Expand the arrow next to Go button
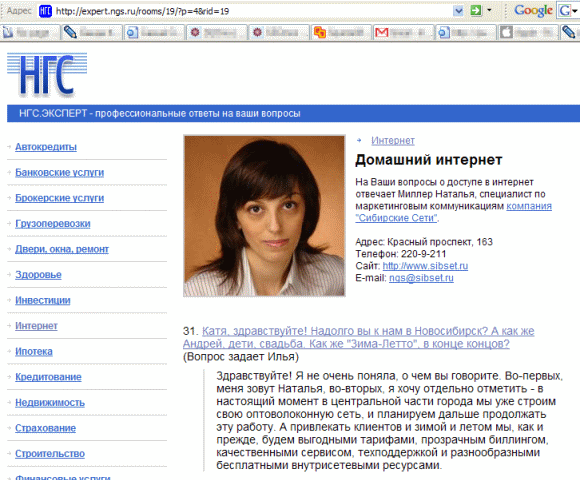This screenshot has width=580, height=480. (489, 10)
